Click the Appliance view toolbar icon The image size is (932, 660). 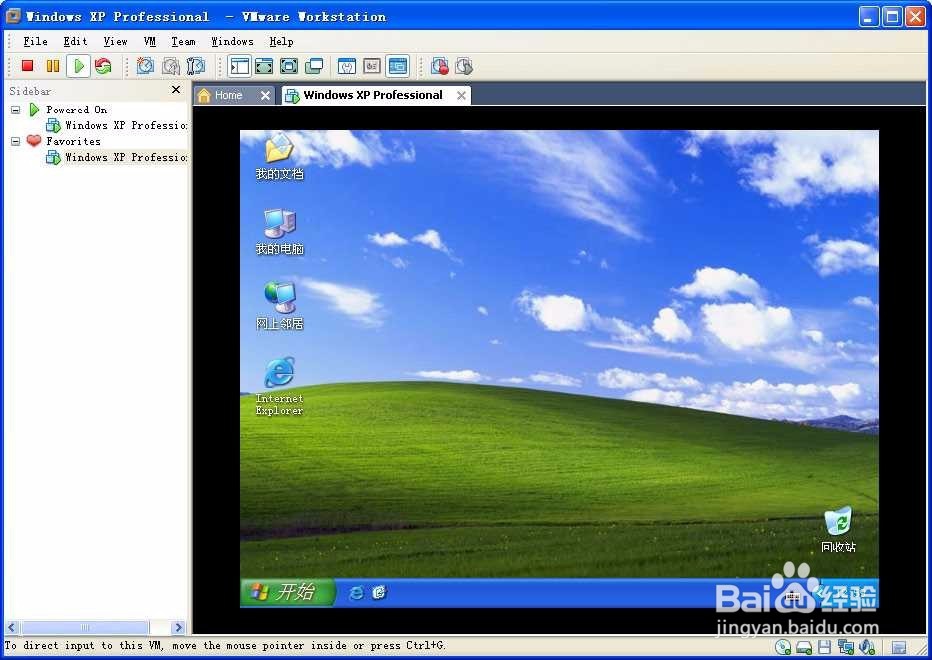[x=372, y=66]
